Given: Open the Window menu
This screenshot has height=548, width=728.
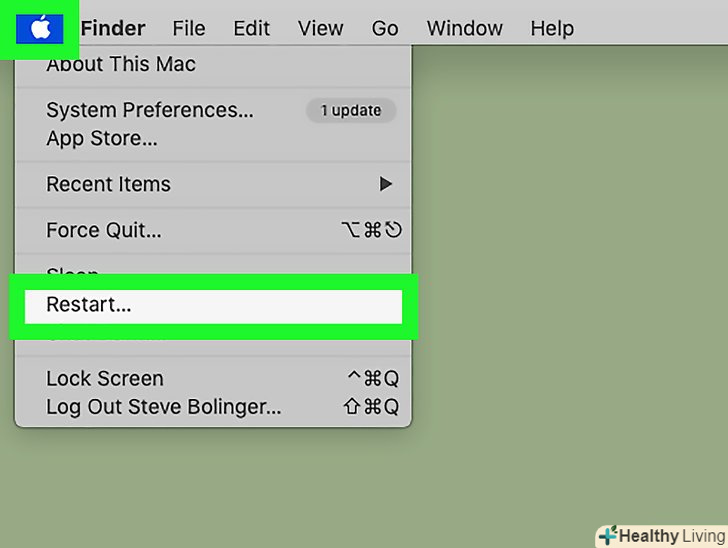Looking at the screenshot, I should tap(465, 29).
